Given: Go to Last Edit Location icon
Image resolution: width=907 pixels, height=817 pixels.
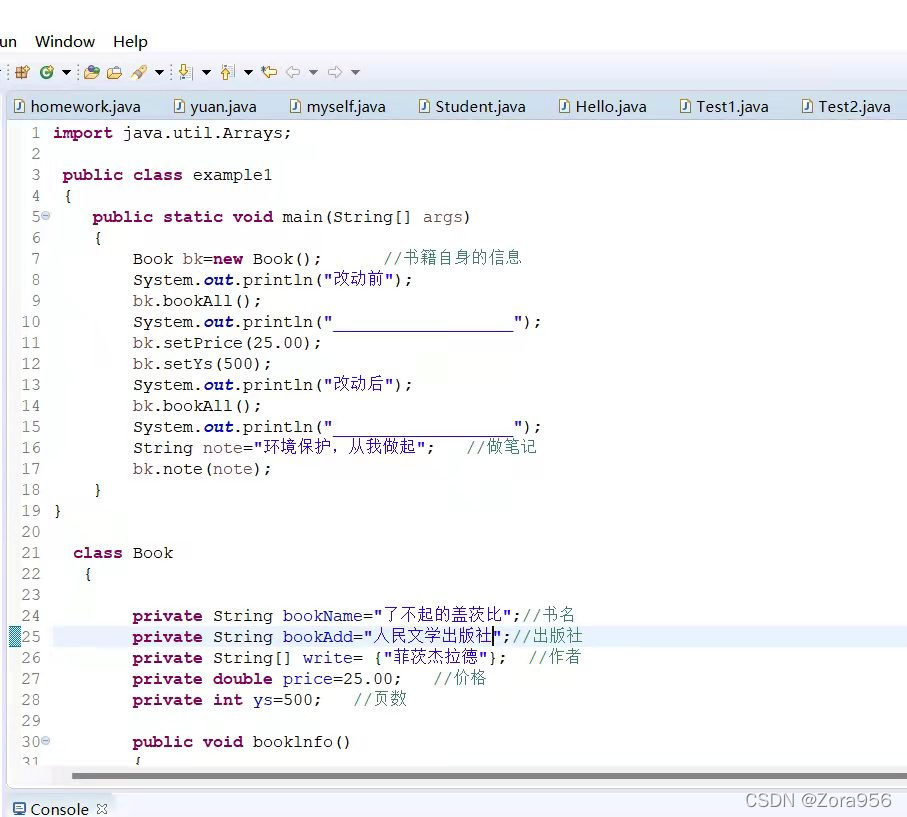Looking at the screenshot, I should click(x=269, y=72).
